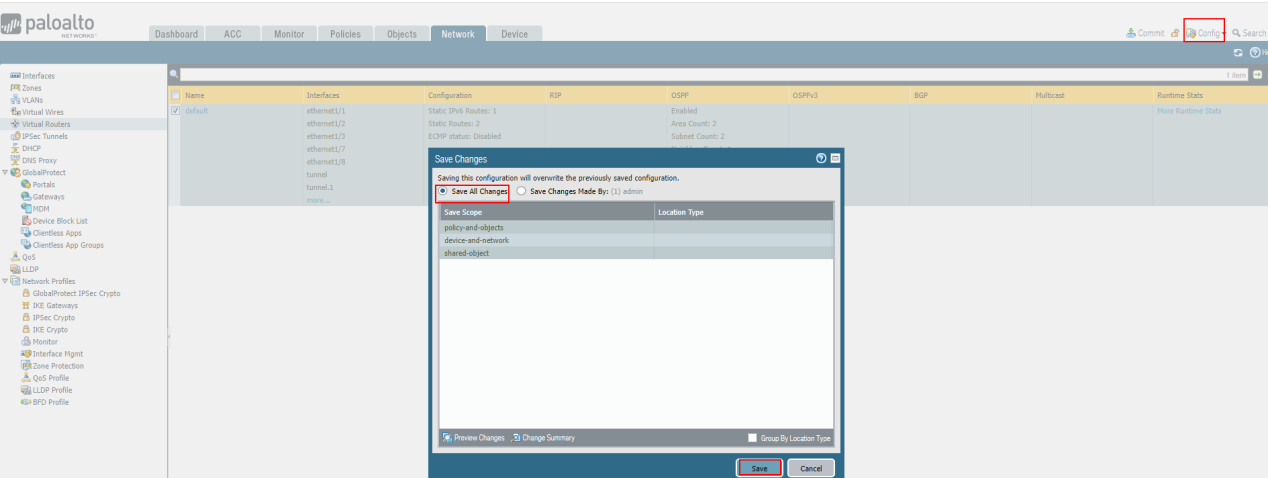Viewport: 1268px width, 478px height.
Task: Click the lock icon beside Commit
Action: click(1175, 33)
